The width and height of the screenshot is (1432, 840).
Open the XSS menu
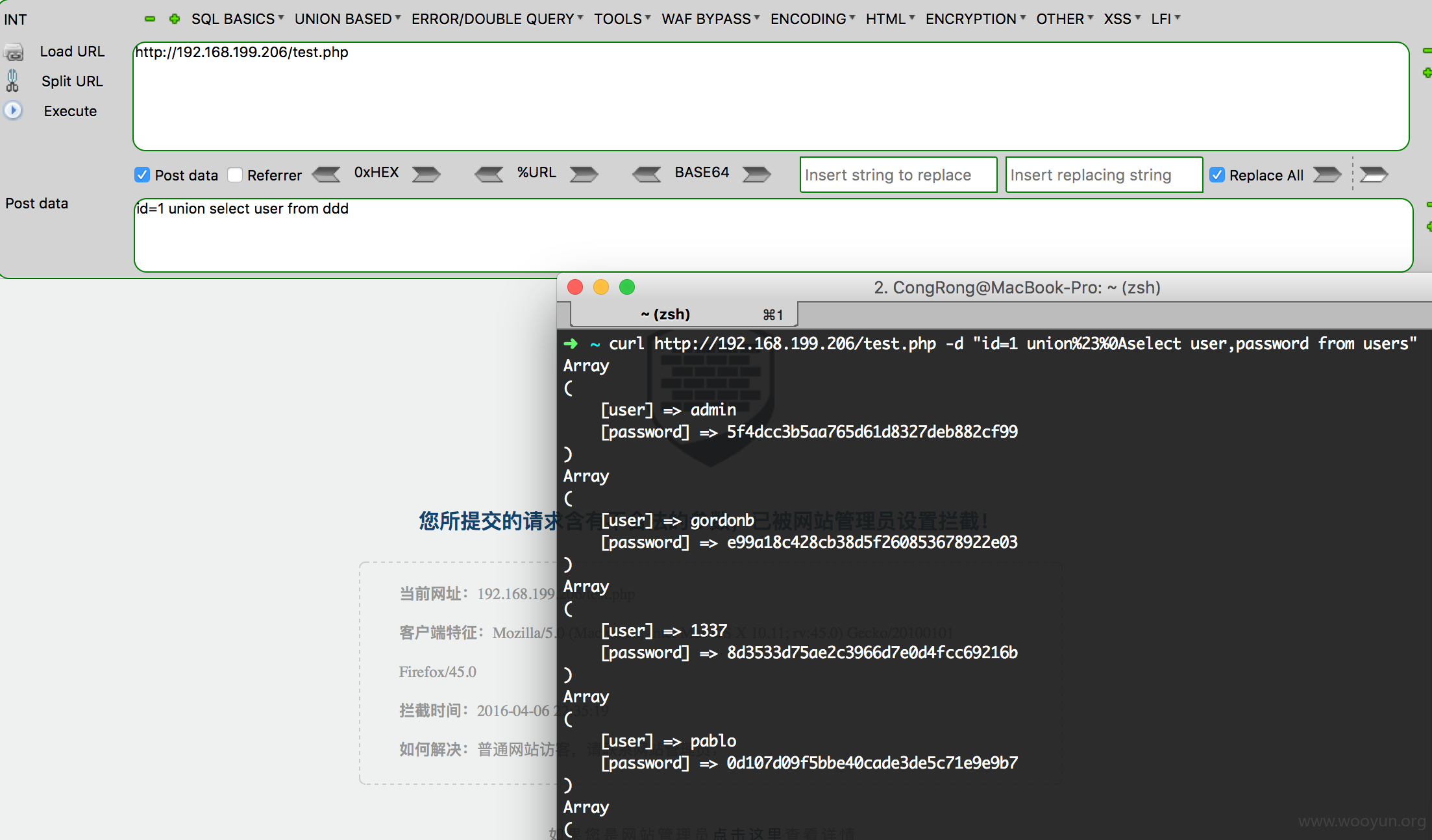pos(1122,19)
